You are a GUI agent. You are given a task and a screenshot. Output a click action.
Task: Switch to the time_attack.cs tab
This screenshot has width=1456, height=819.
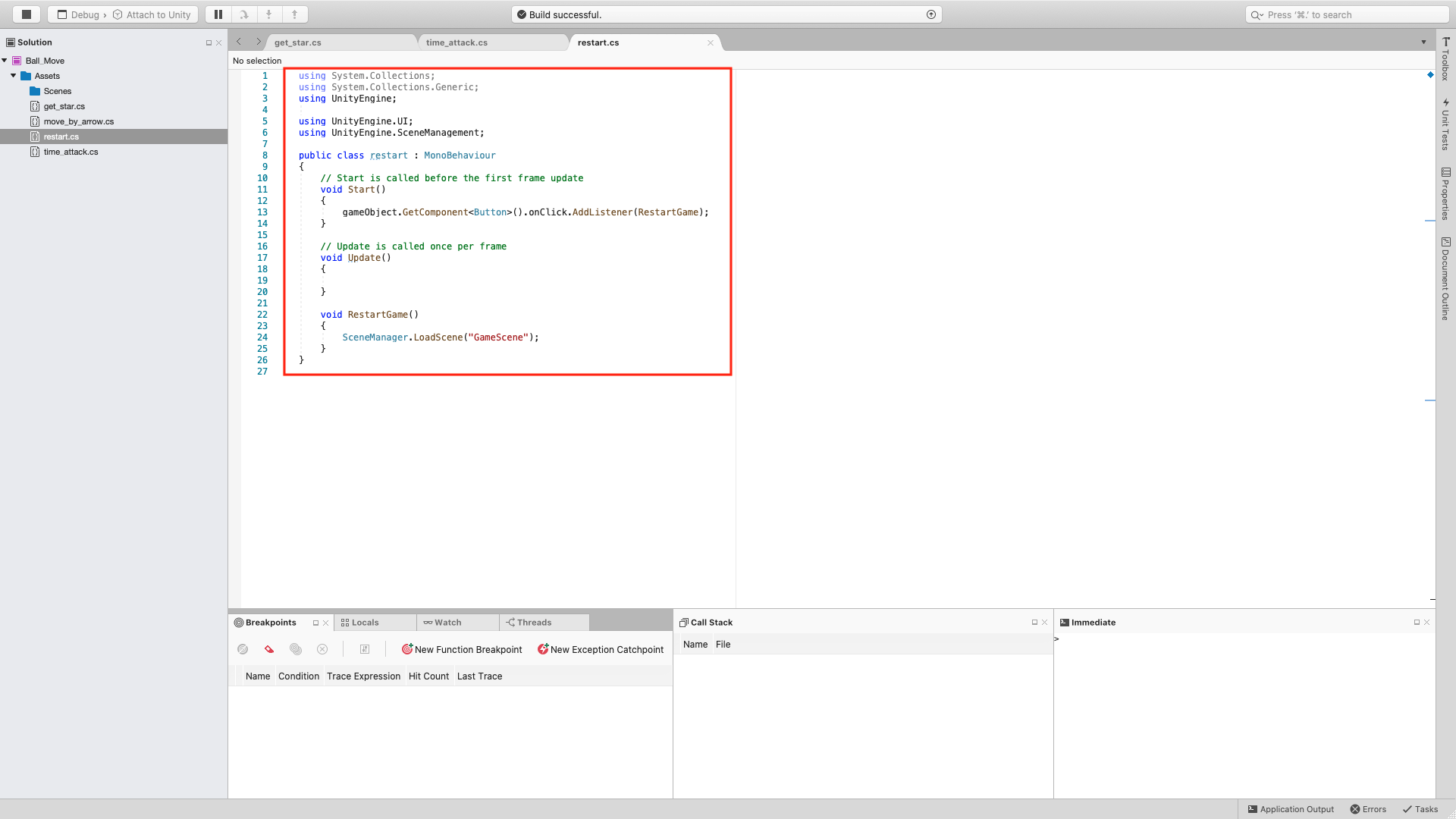tap(457, 42)
